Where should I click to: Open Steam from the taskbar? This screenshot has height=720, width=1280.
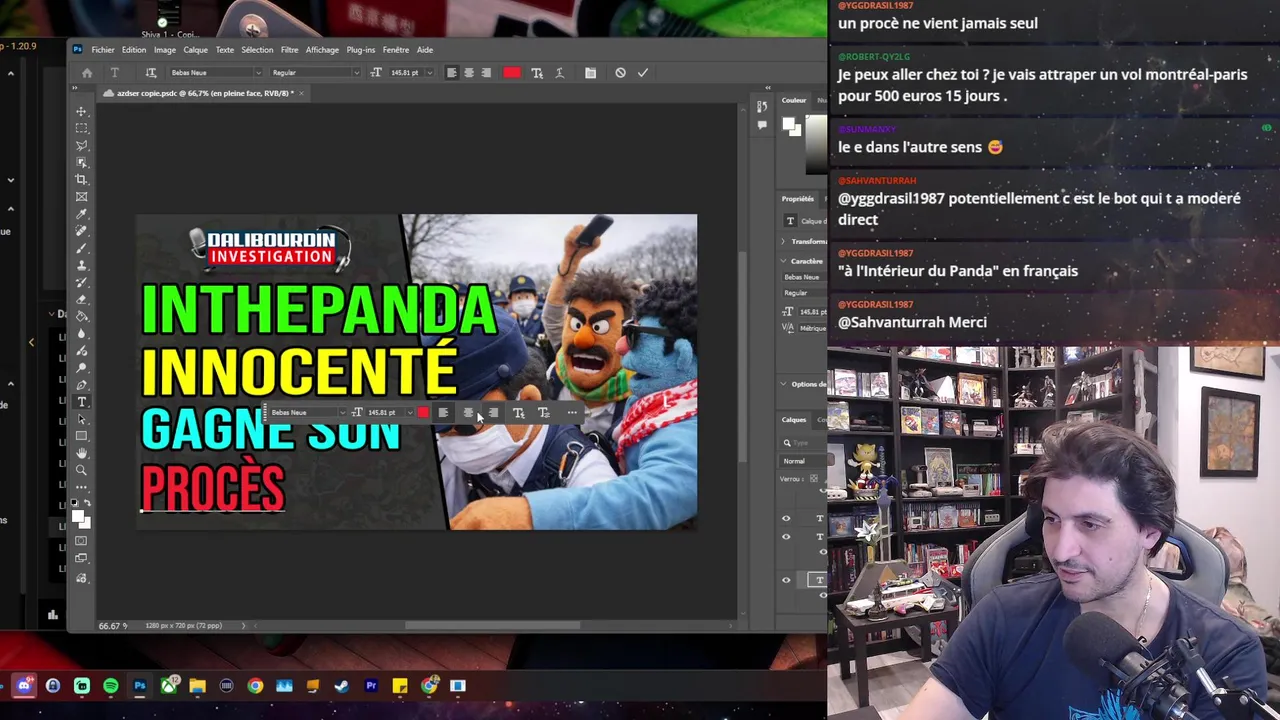click(x=342, y=686)
